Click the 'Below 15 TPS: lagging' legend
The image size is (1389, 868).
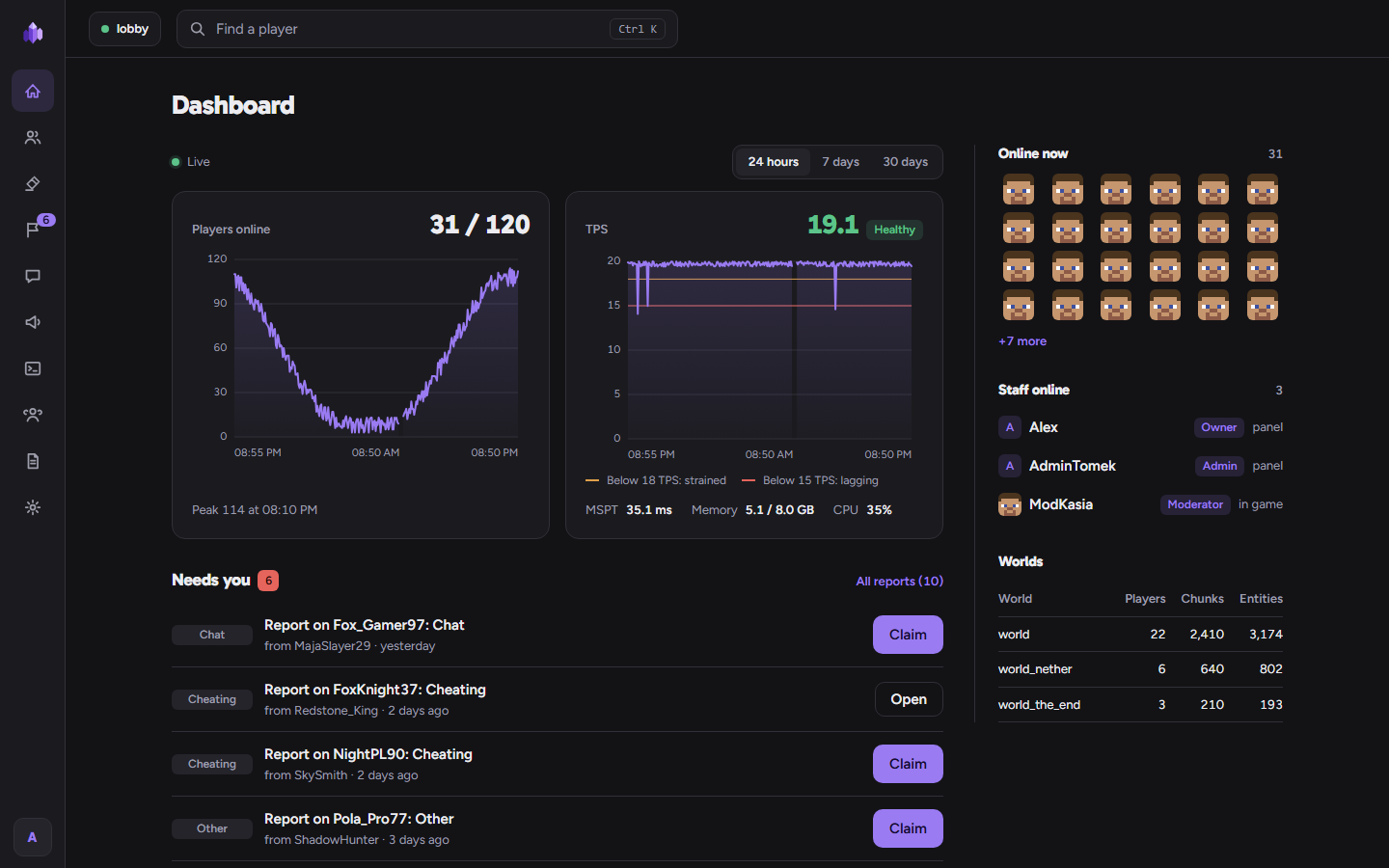tap(810, 480)
